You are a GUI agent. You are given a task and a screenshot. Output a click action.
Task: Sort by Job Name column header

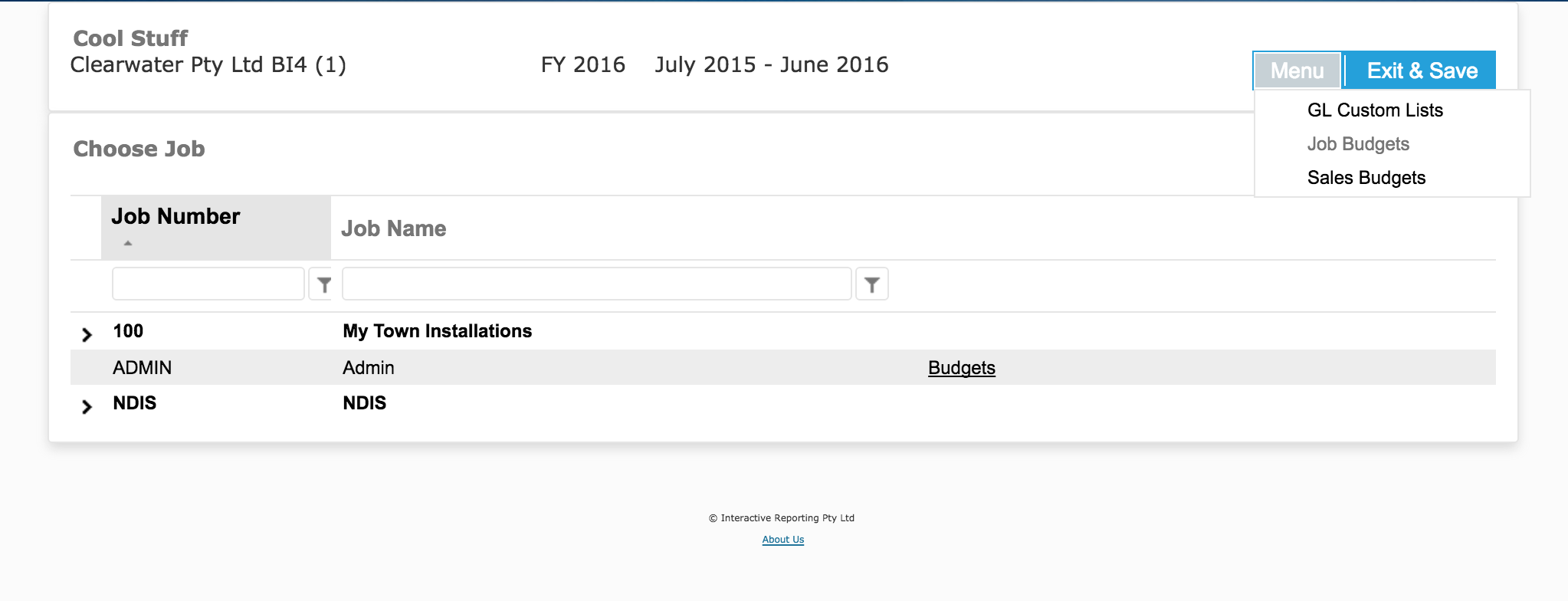pyautogui.click(x=393, y=228)
